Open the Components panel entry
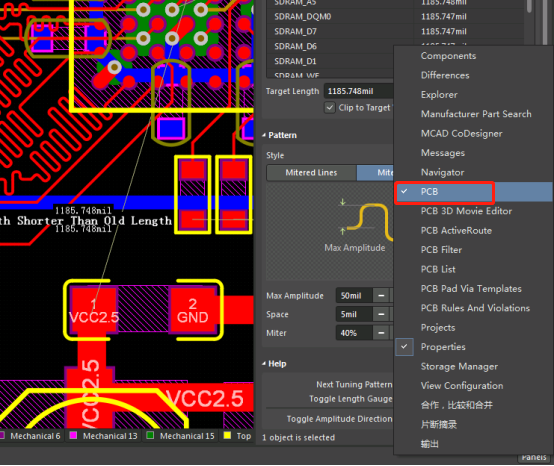Screen dimensions: 554x466 [x=448, y=56]
